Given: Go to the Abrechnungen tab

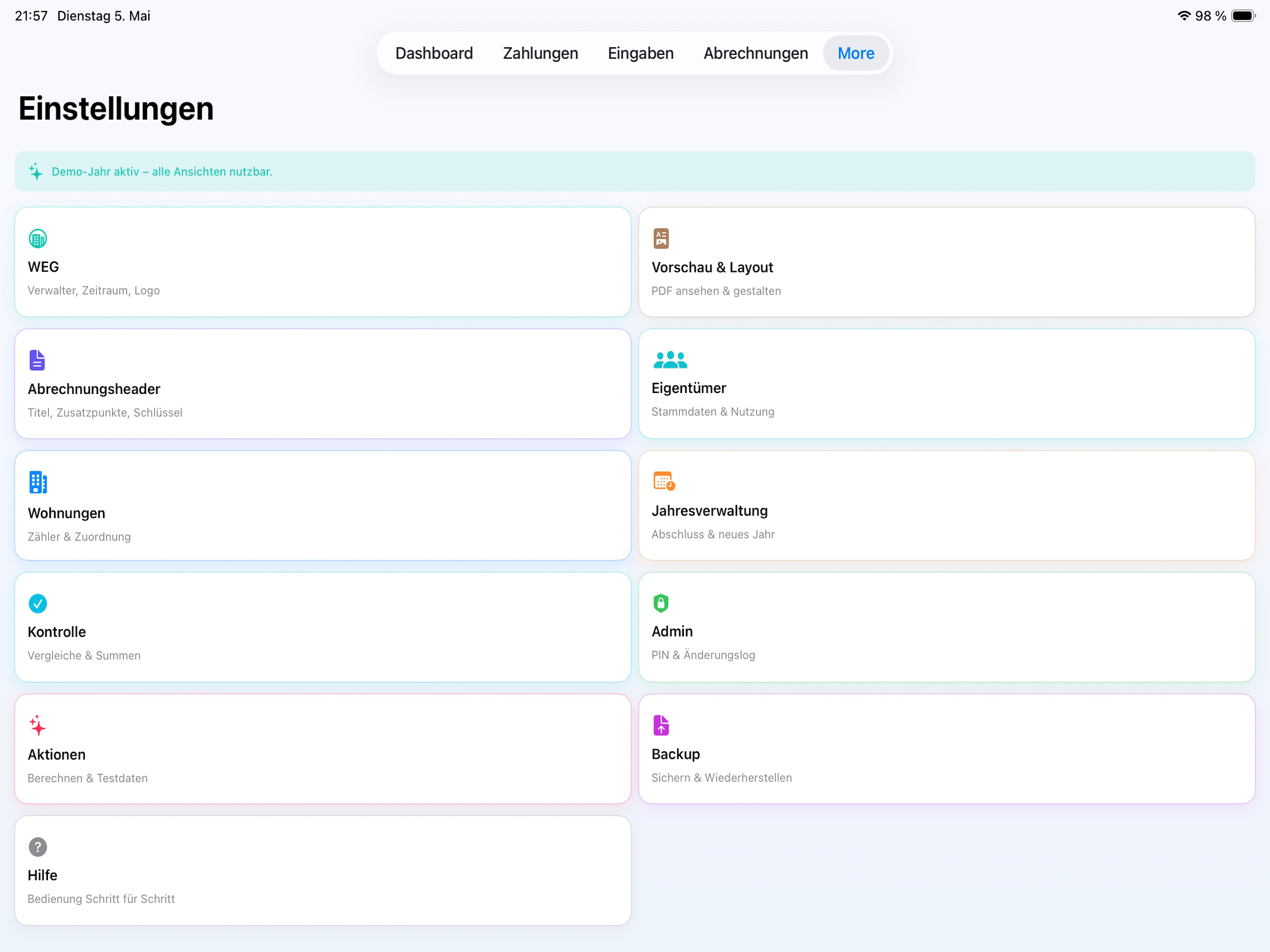Looking at the screenshot, I should [755, 53].
